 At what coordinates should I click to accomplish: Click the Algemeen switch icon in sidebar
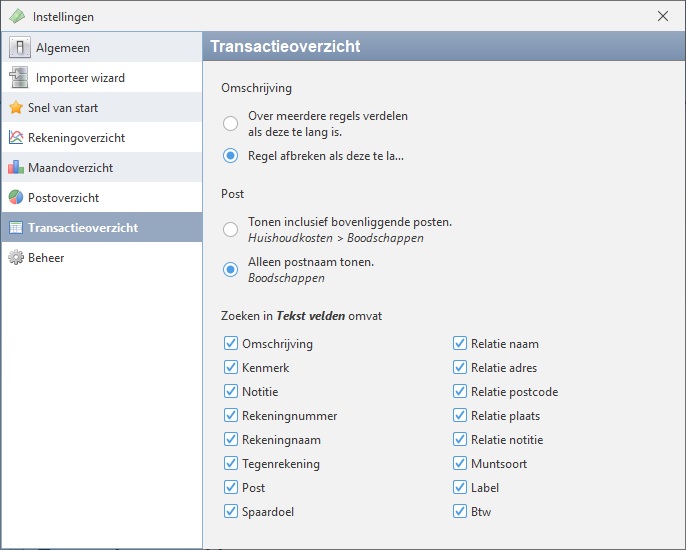[17, 47]
